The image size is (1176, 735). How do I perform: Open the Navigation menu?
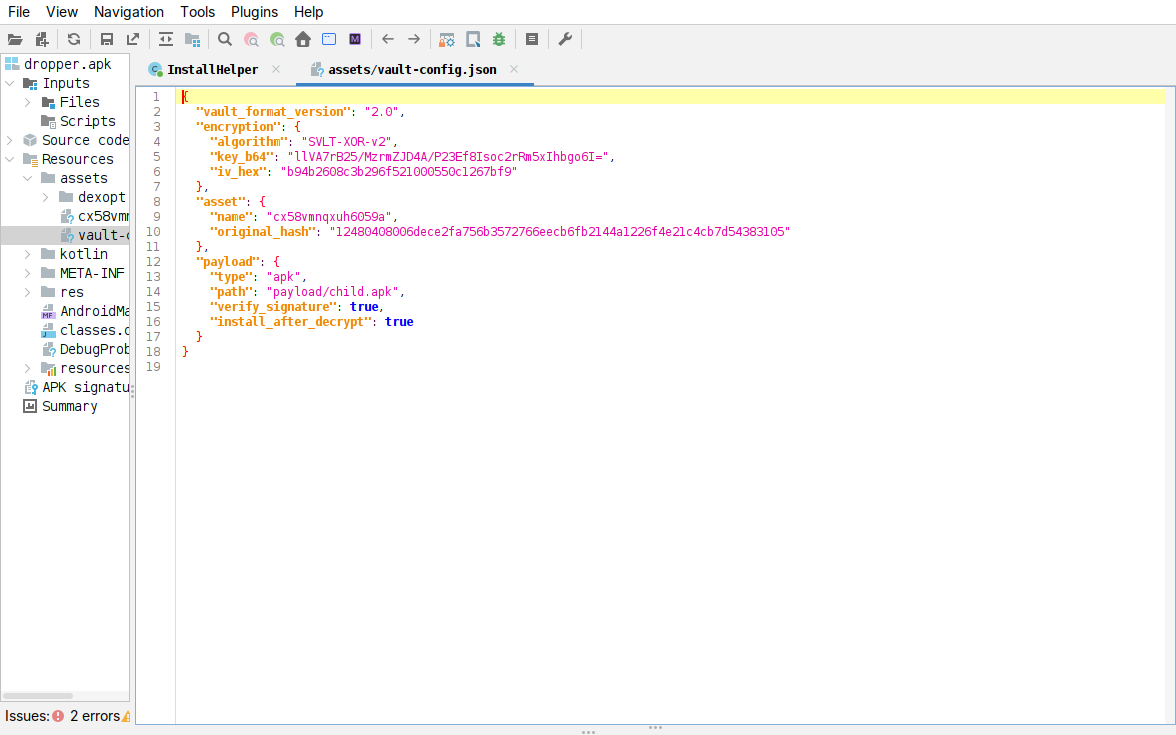coord(128,12)
